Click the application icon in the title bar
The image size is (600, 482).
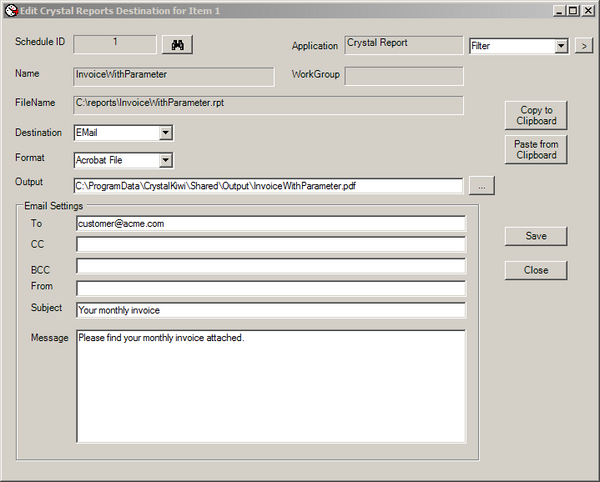point(11,11)
